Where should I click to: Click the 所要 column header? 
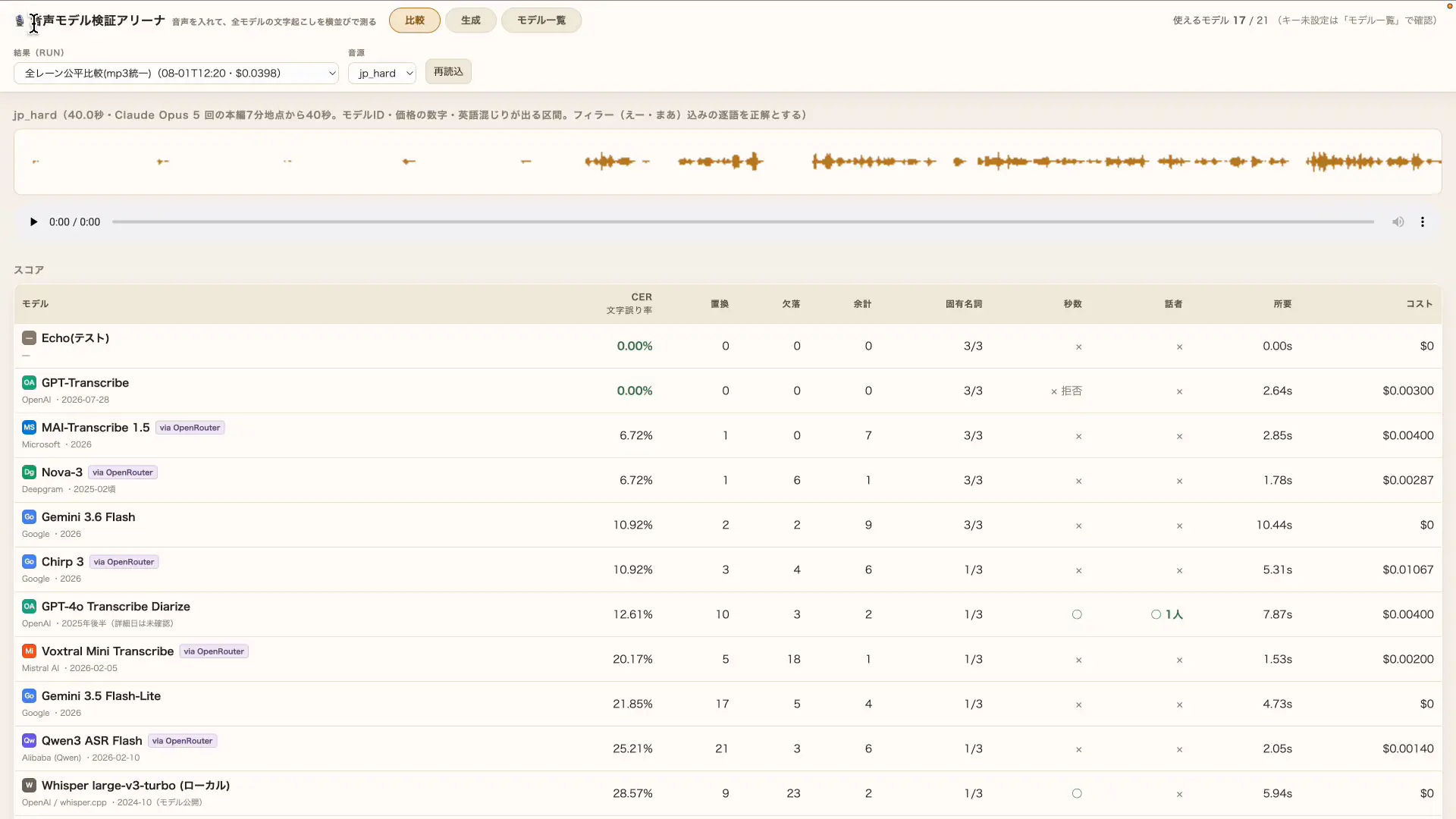(x=1283, y=304)
